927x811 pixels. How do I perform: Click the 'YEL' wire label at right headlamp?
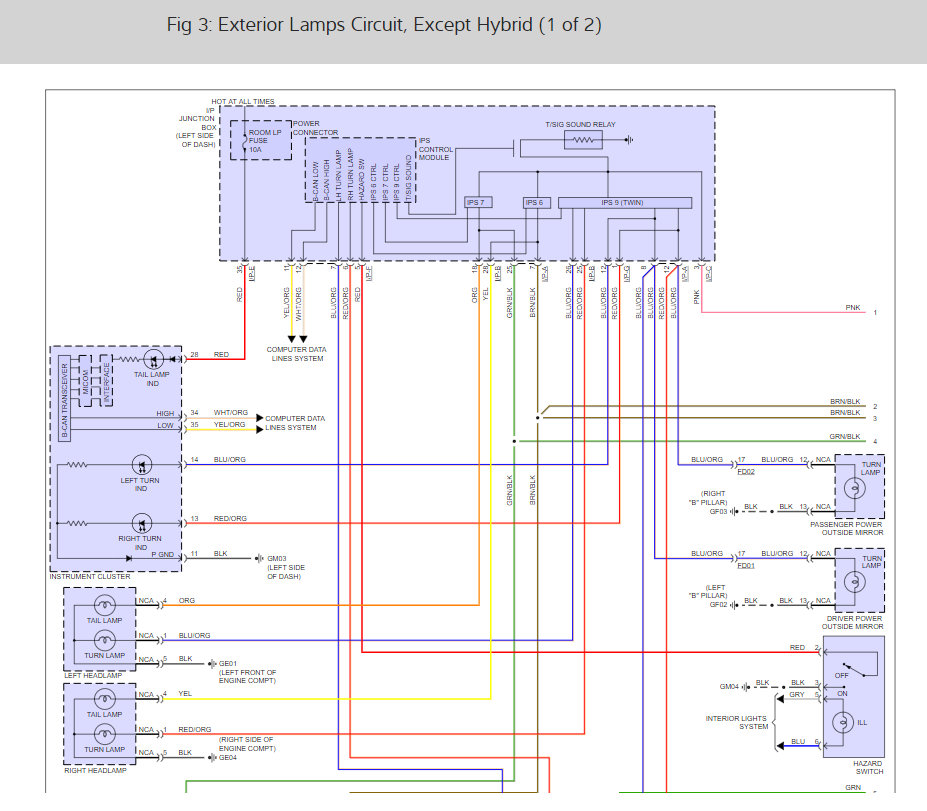pyautogui.click(x=185, y=694)
